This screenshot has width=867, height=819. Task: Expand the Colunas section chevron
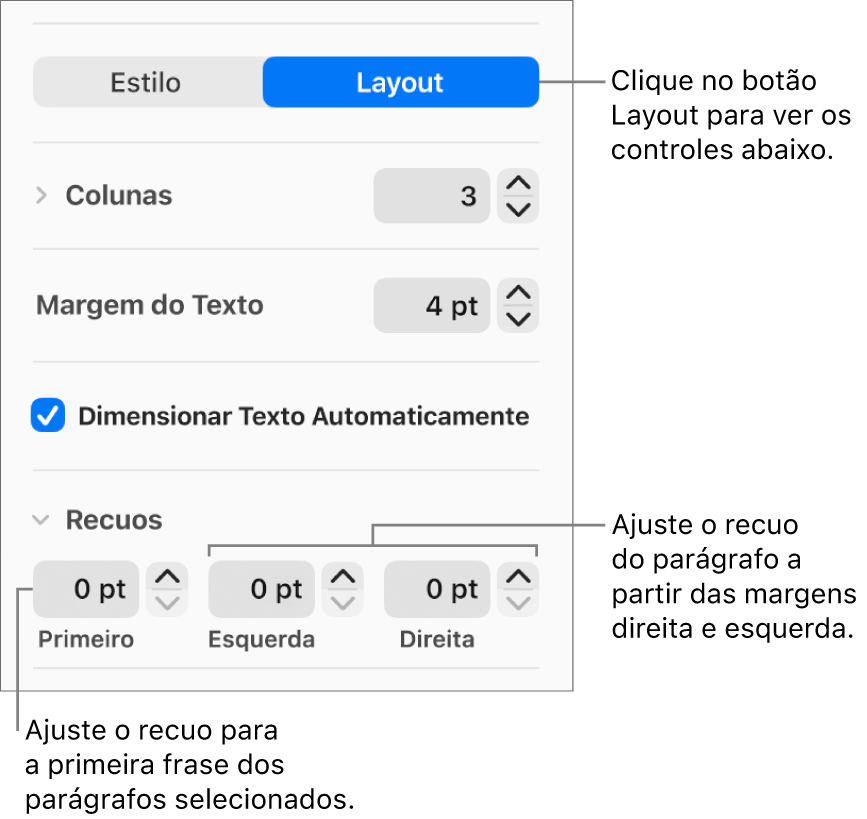41,195
